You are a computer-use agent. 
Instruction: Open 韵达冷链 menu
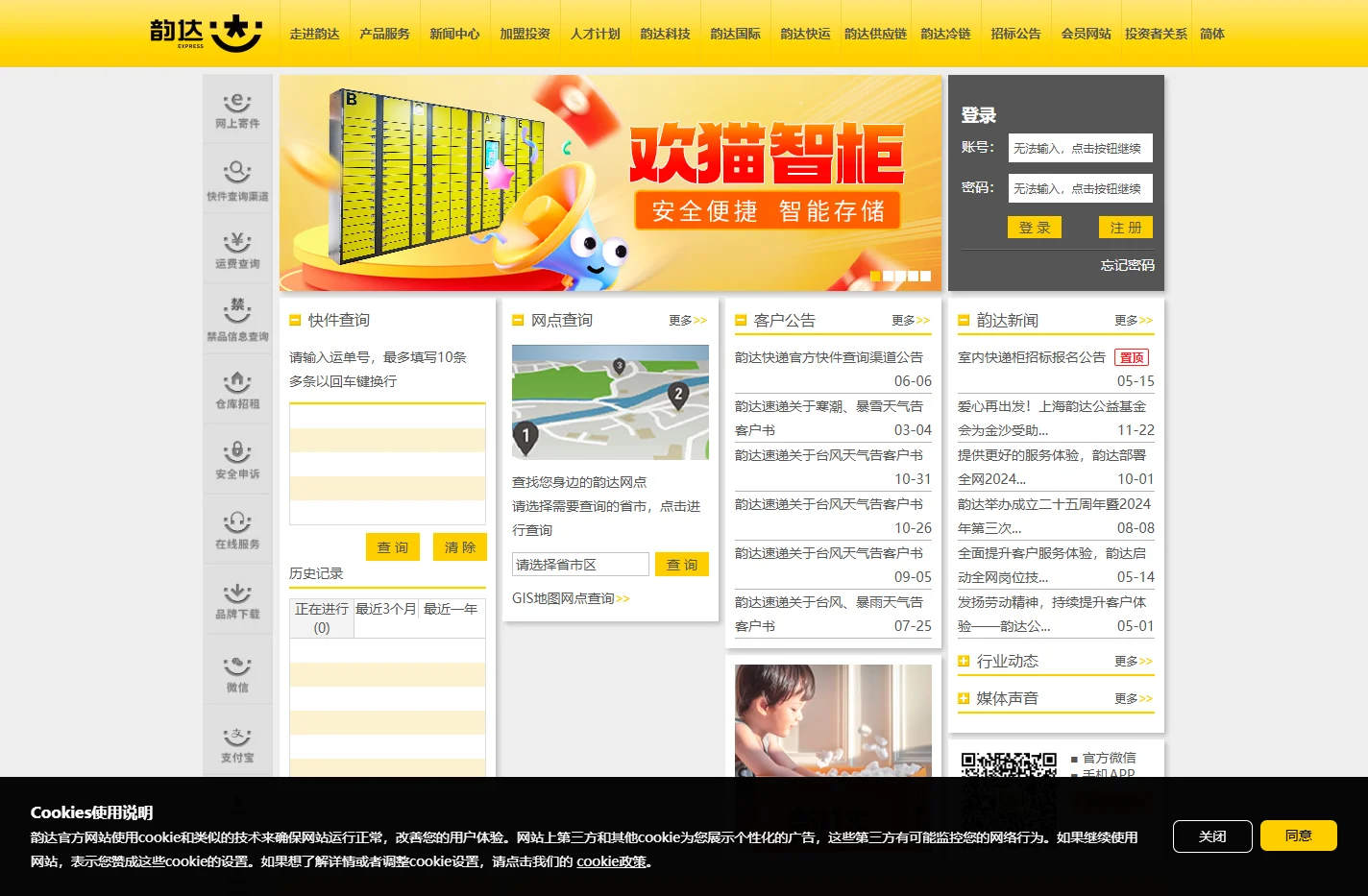tap(946, 34)
